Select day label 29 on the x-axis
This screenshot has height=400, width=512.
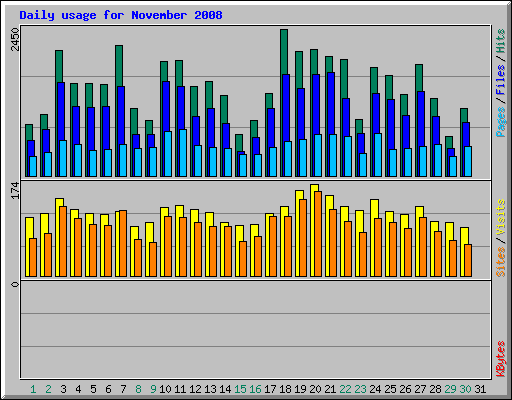(x=450, y=389)
